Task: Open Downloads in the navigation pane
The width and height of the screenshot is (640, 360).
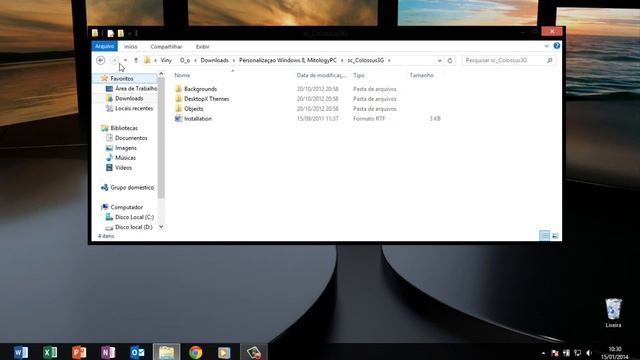Action: click(129, 98)
